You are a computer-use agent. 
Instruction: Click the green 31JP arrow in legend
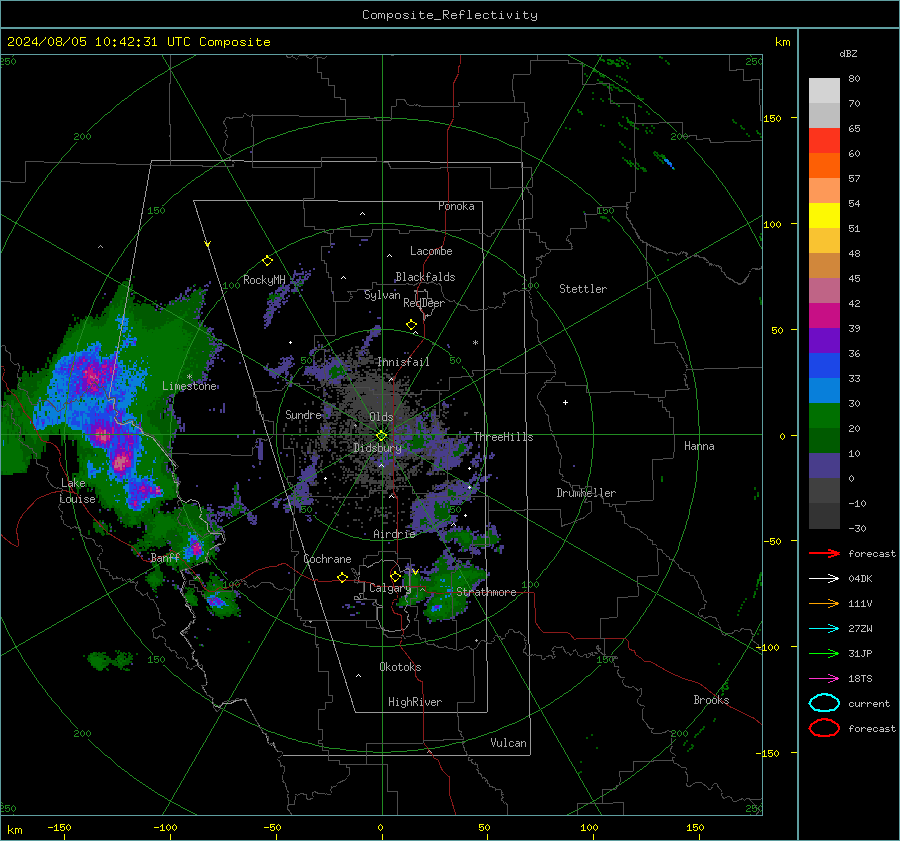click(x=824, y=653)
